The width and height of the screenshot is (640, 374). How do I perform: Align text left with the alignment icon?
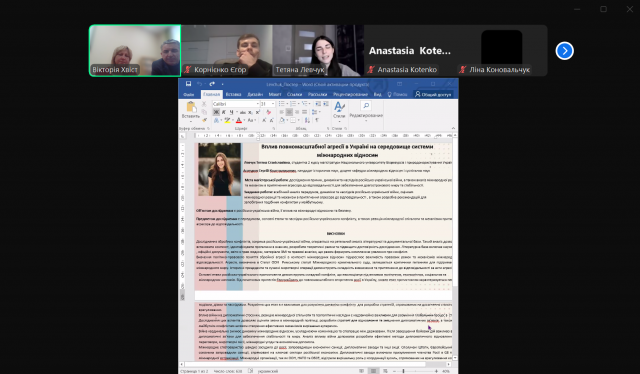point(282,112)
